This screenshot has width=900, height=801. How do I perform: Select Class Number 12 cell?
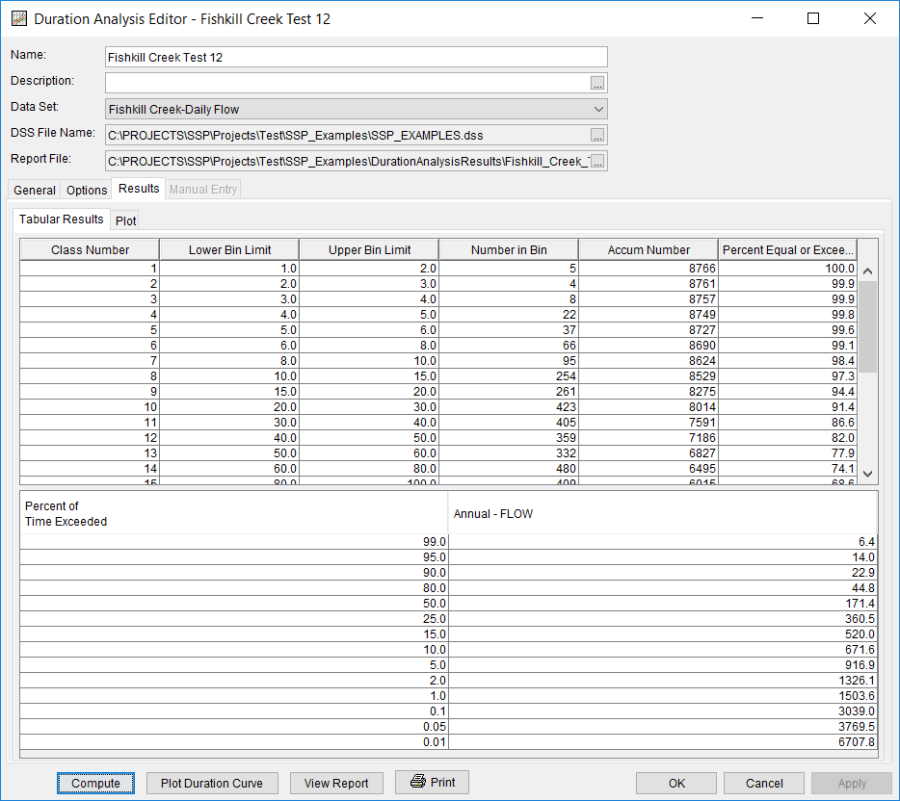tap(90, 438)
